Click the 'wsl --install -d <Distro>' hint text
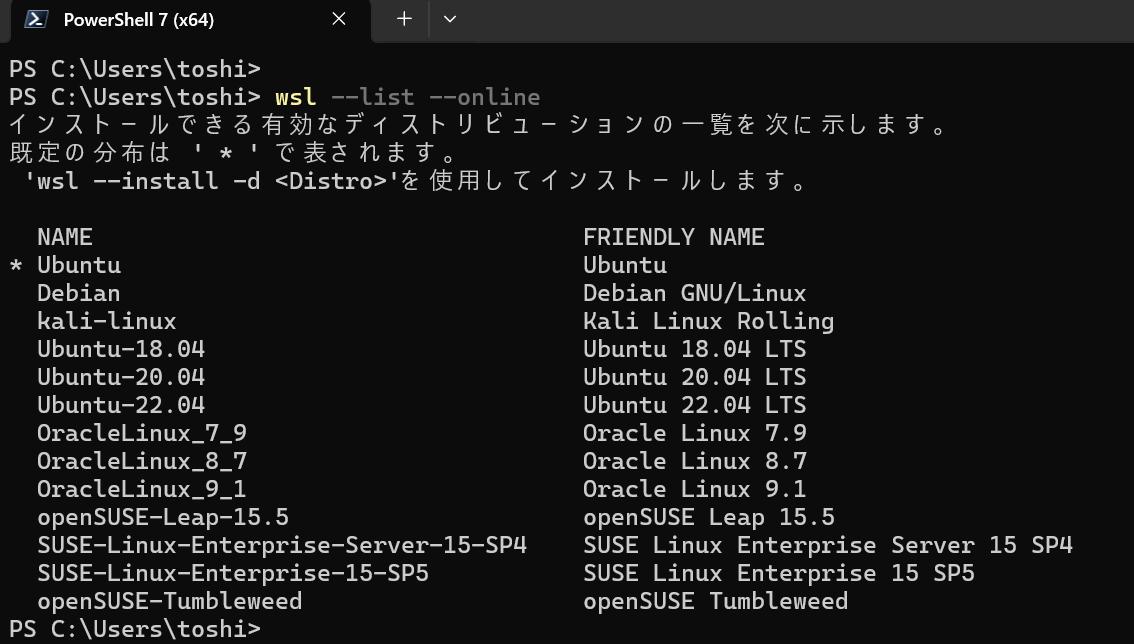 pyautogui.click(x=212, y=181)
